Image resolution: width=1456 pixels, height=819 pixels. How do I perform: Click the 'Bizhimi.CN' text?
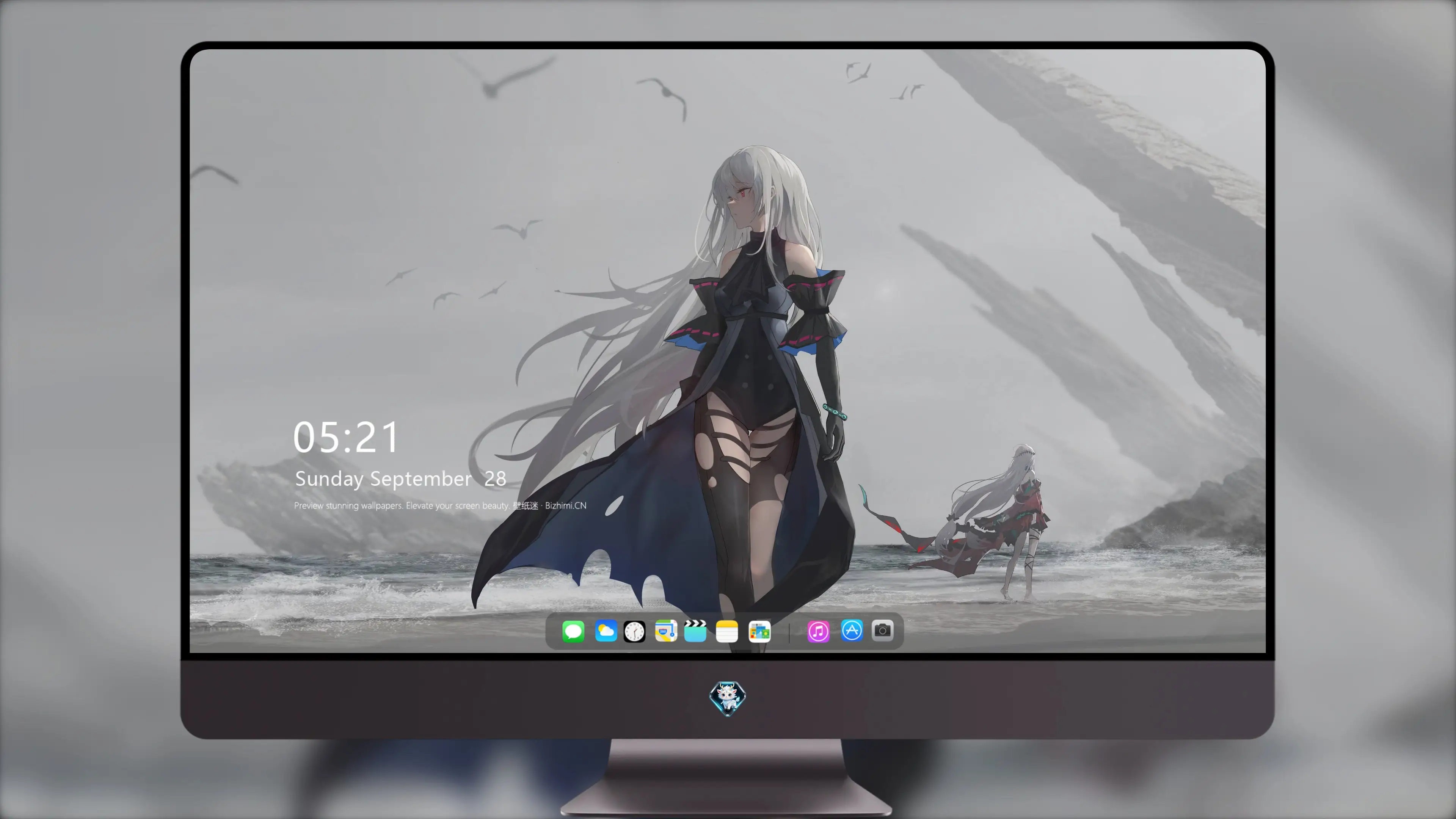click(566, 506)
